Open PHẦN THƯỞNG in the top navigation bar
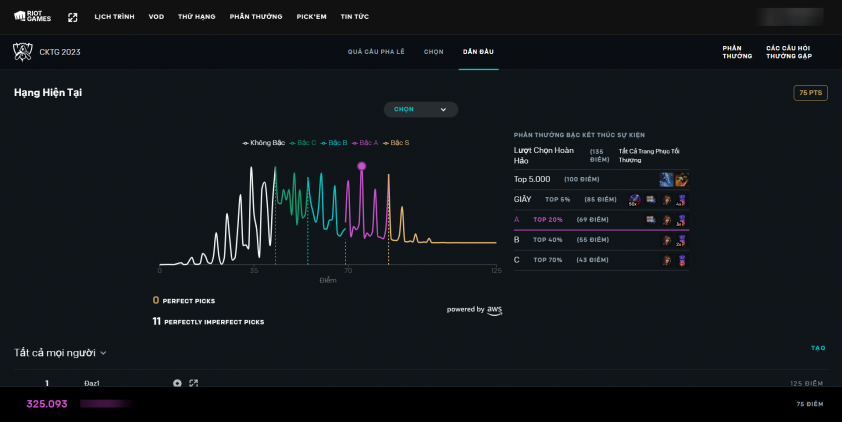Image resolution: width=842 pixels, height=422 pixels. [x=256, y=17]
